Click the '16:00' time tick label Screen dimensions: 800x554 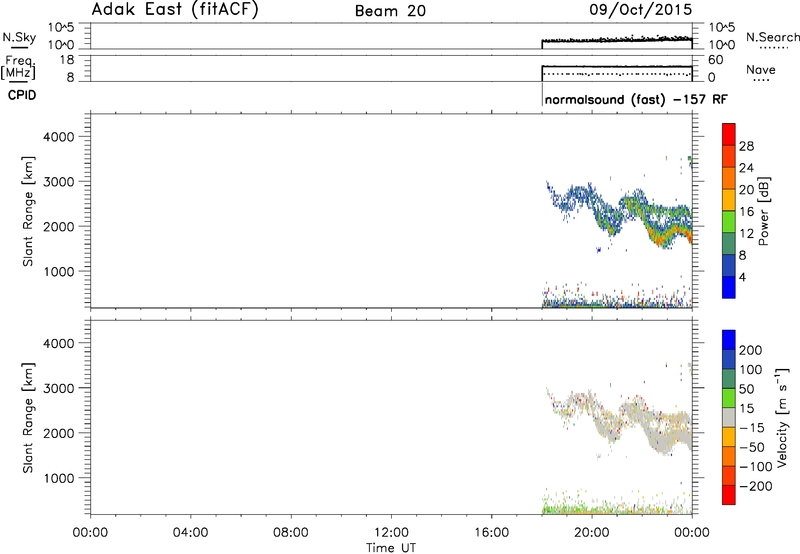click(491, 533)
